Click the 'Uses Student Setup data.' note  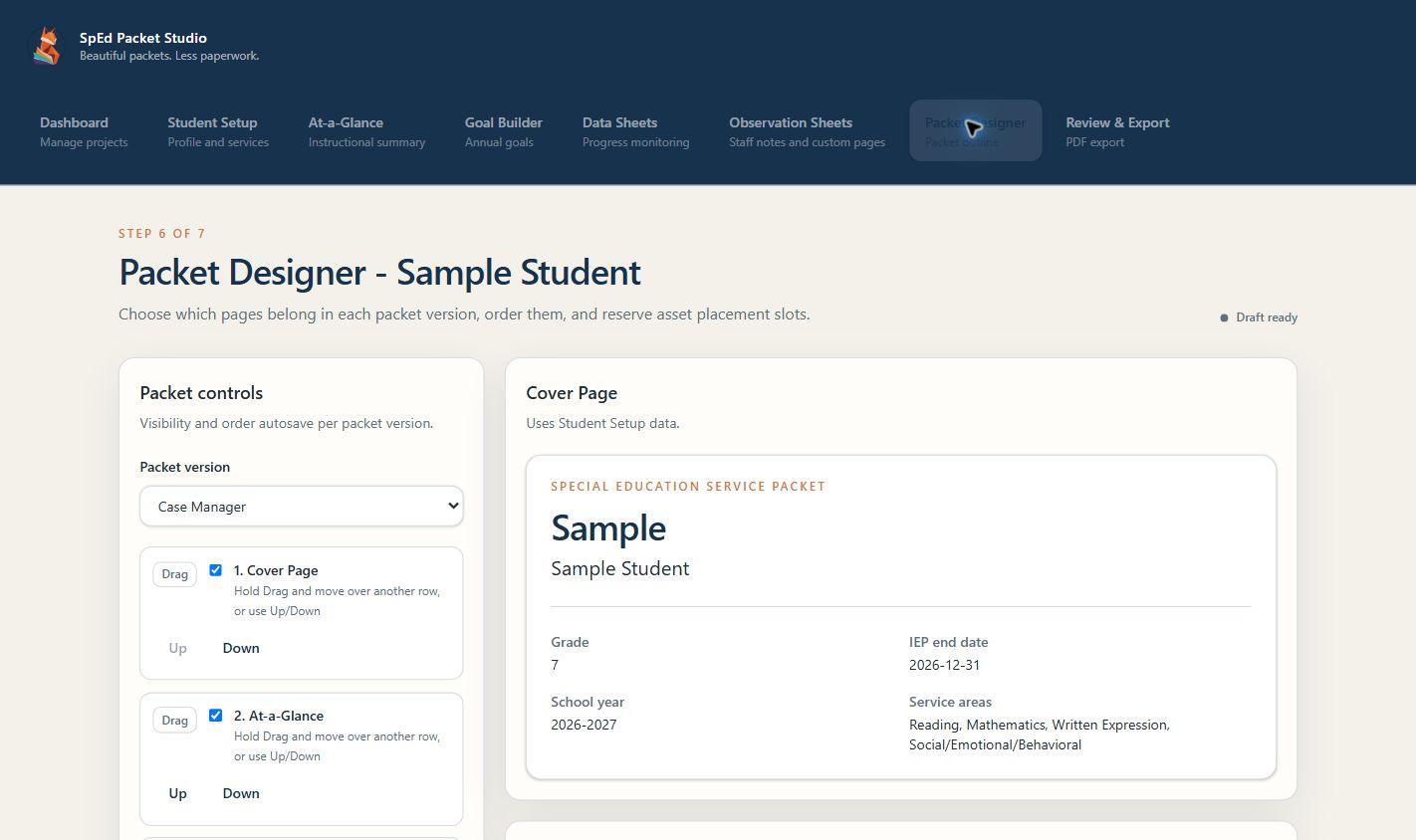click(x=602, y=423)
